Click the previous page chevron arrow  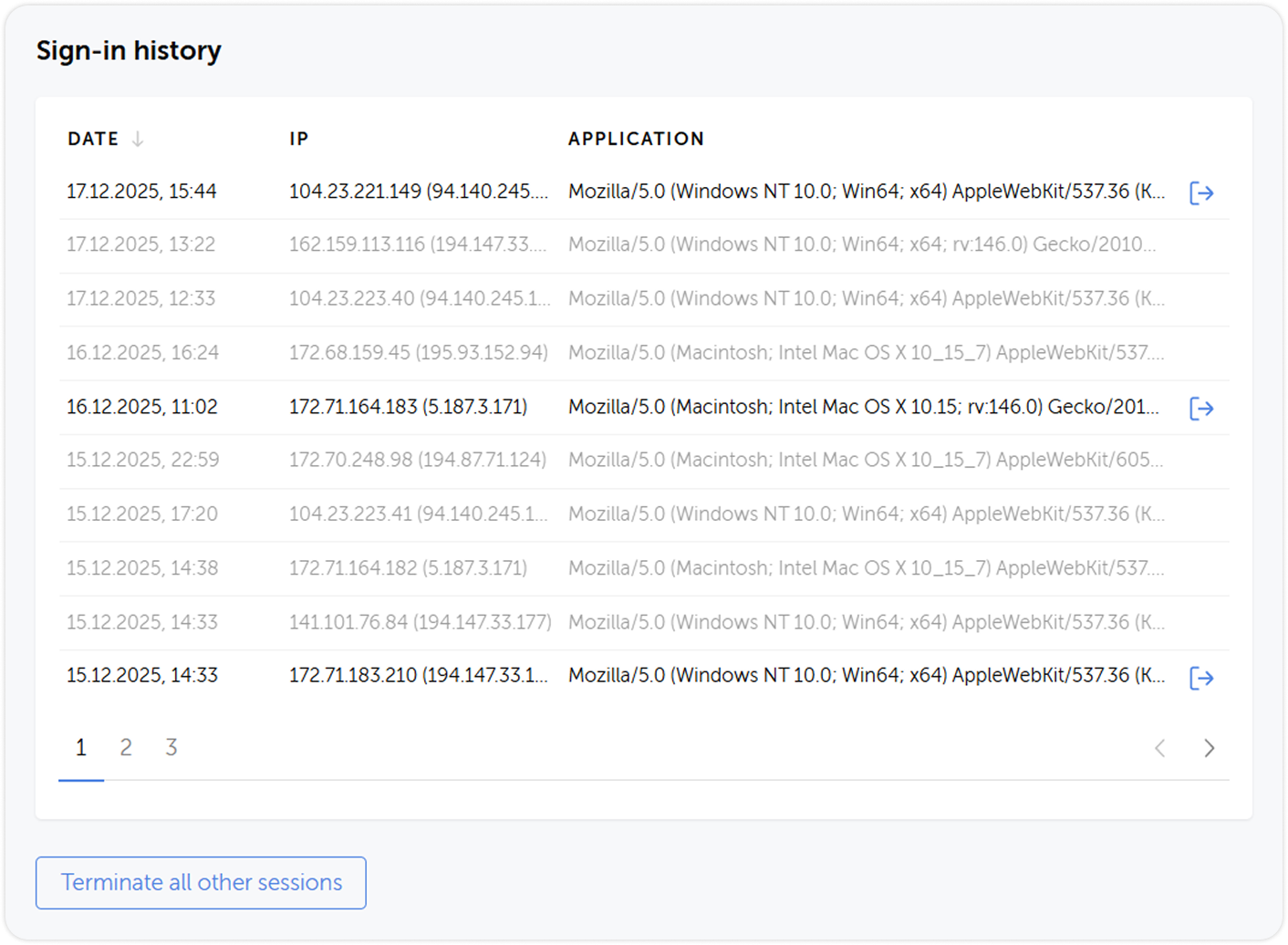(1159, 748)
